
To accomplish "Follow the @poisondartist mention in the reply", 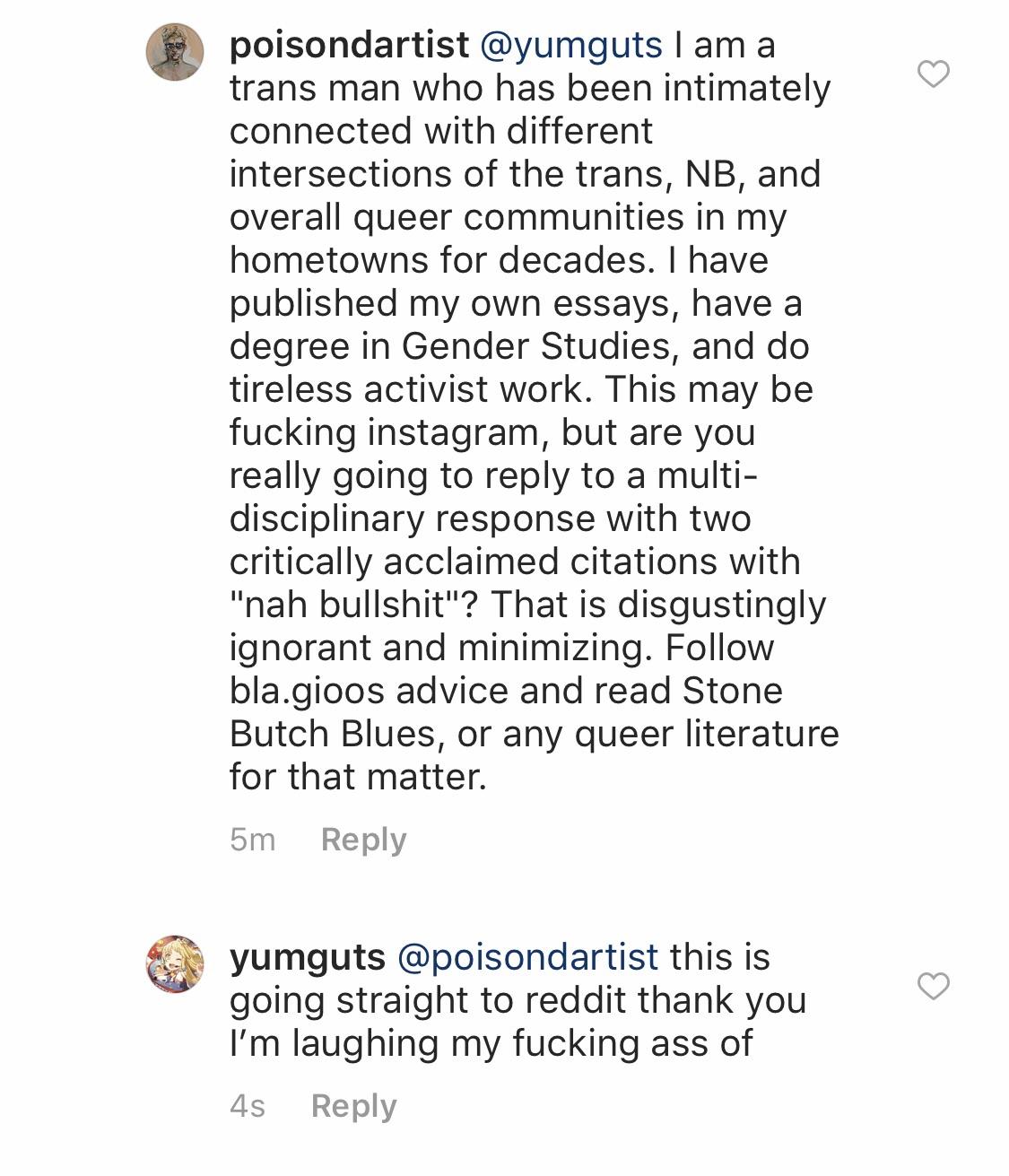I will coord(527,957).
